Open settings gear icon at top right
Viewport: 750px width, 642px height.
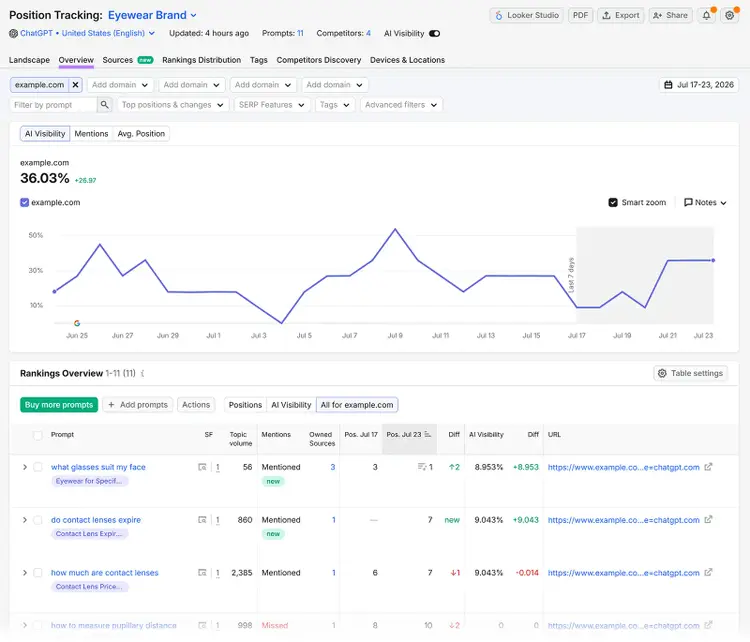point(729,15)
